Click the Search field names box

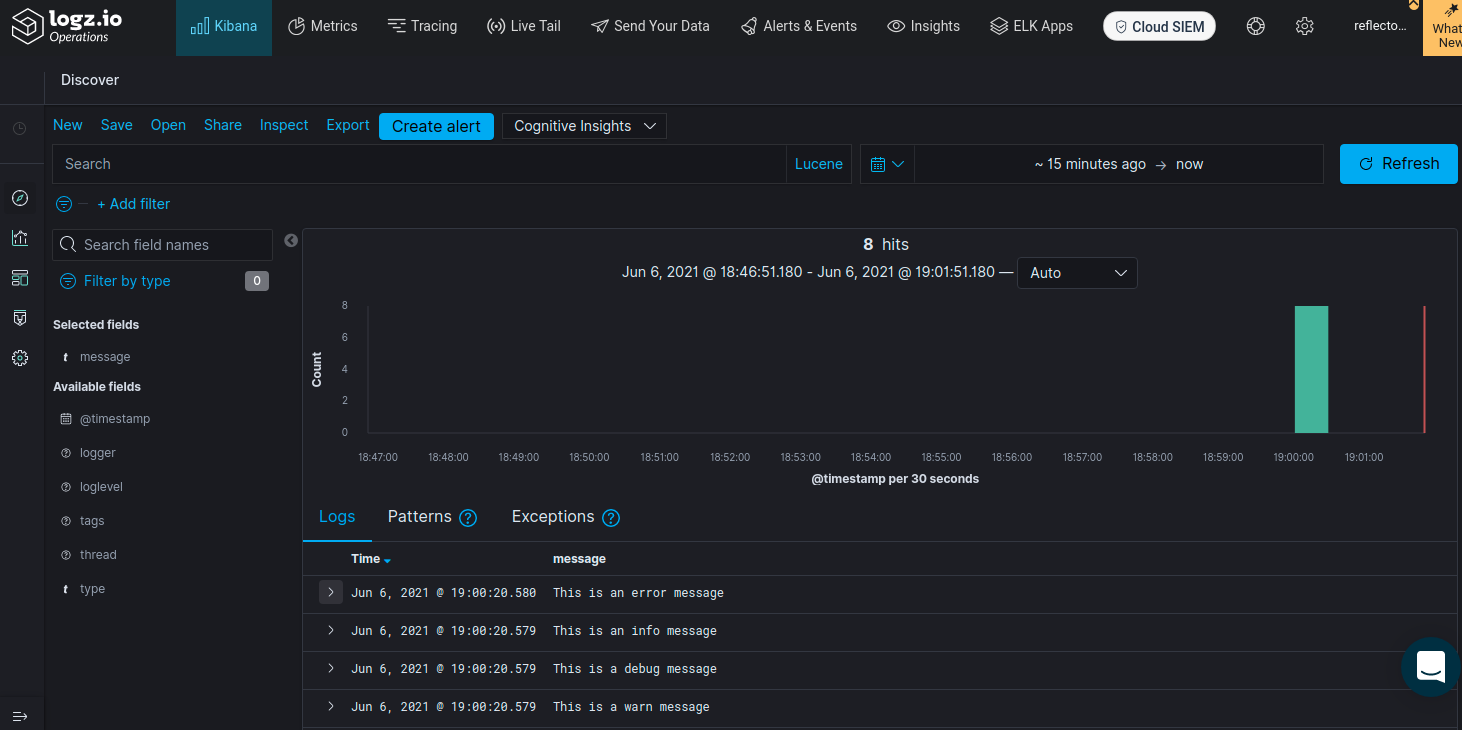click(162, 245)
